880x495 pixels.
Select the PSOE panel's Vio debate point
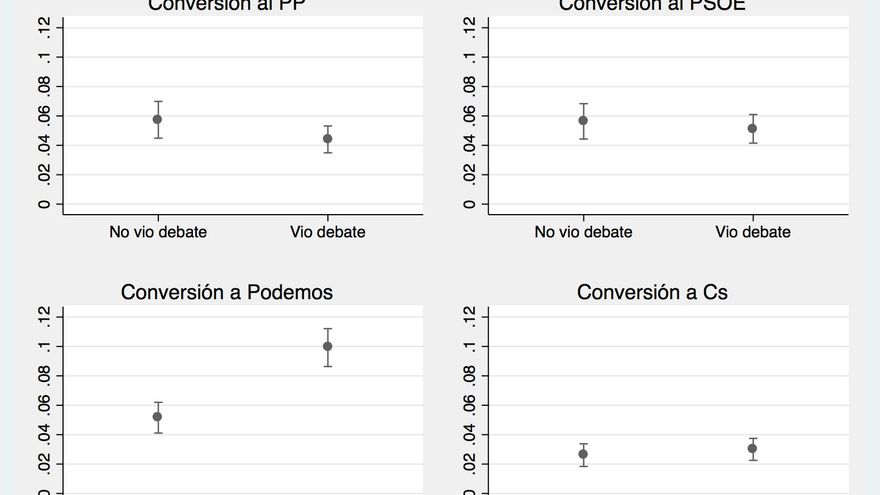(x=752, y=128)
